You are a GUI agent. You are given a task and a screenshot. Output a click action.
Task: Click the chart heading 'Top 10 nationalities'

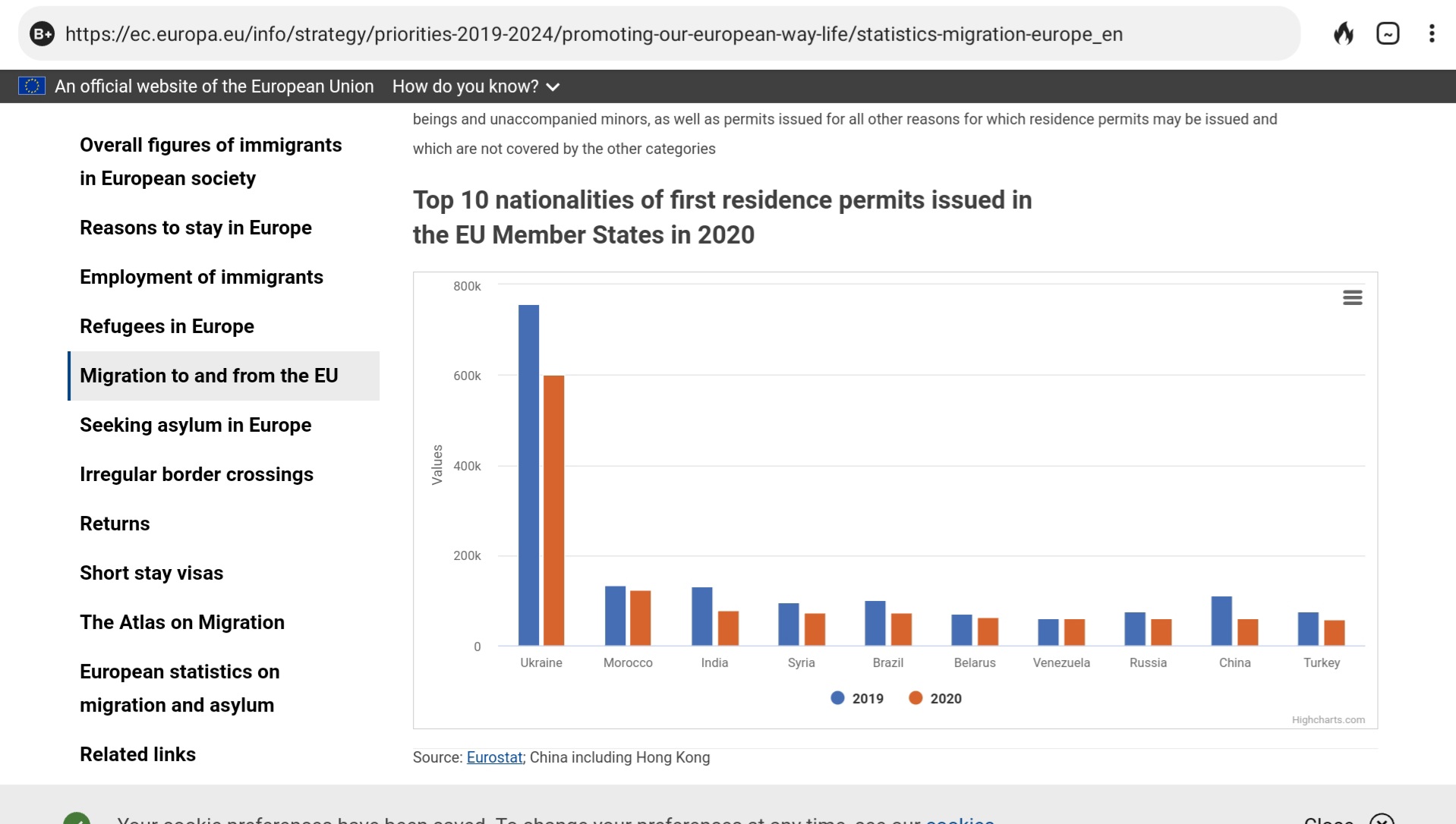point(722,217)
